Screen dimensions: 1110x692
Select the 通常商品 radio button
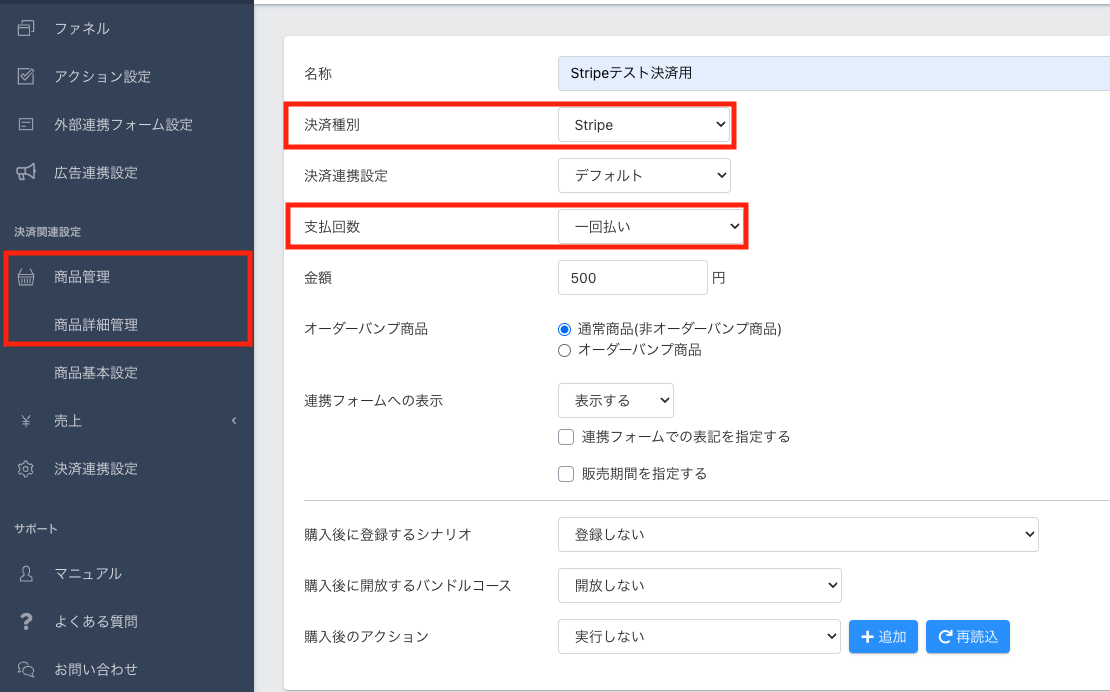click(x=564, y=329)
